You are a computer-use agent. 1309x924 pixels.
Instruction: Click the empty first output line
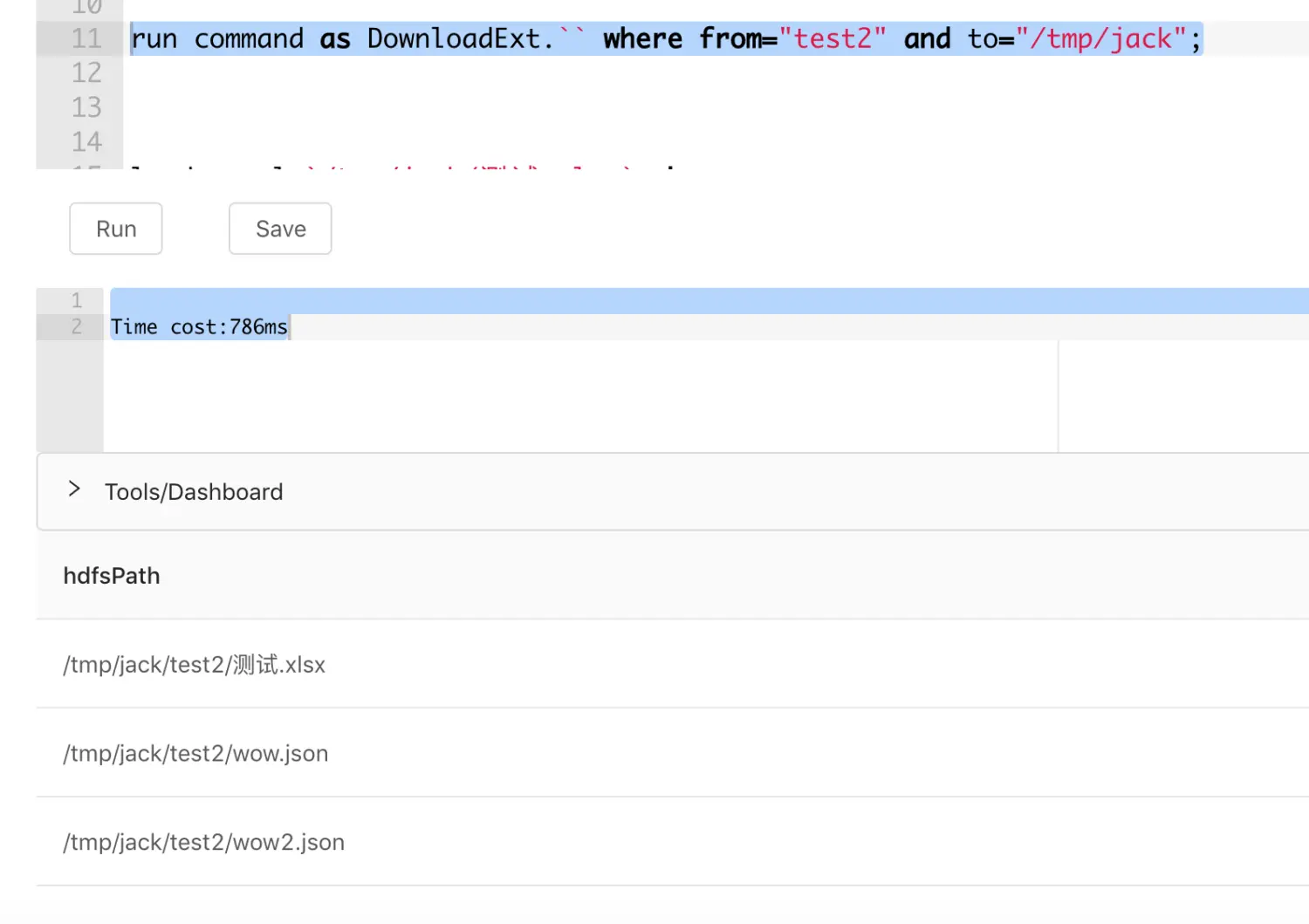(709, 301)
